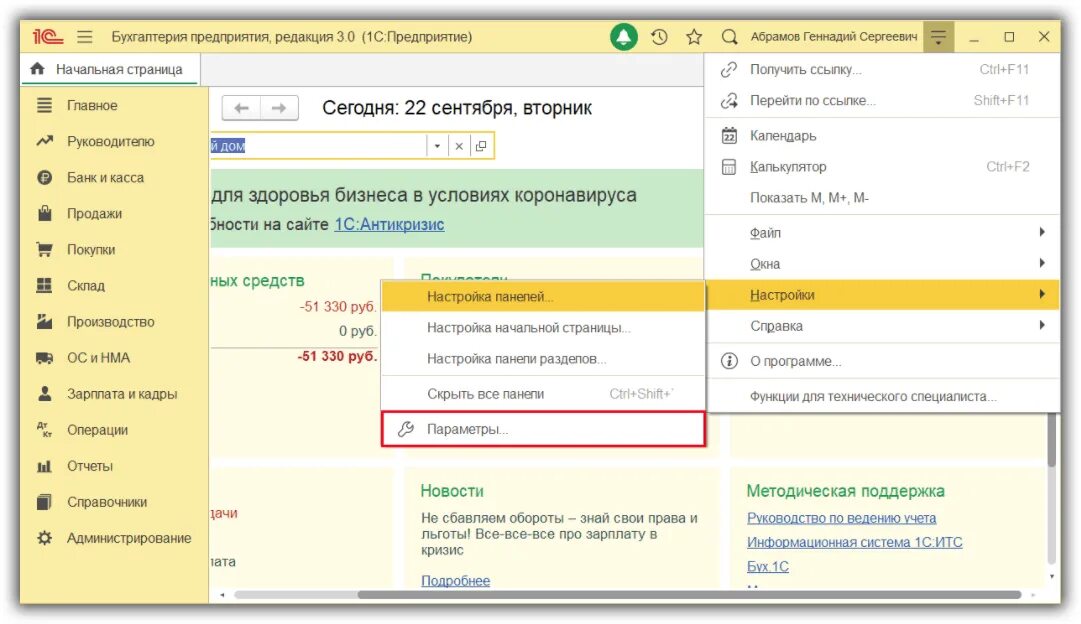Click the user name Абрамов Геннадий Сергеевич
This screenshot has height=624, width=1081.
click(834, 37)
